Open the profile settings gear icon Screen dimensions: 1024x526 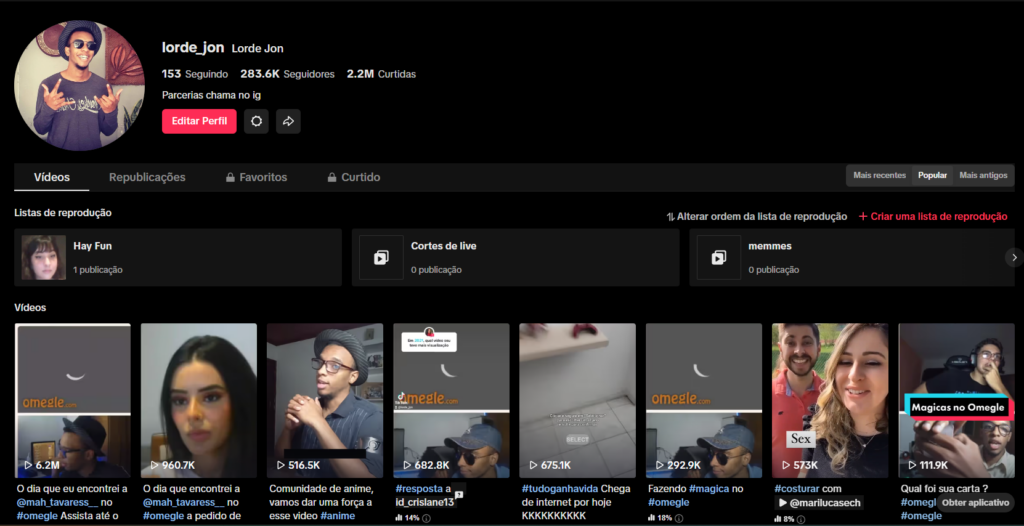tap(257, 121)
